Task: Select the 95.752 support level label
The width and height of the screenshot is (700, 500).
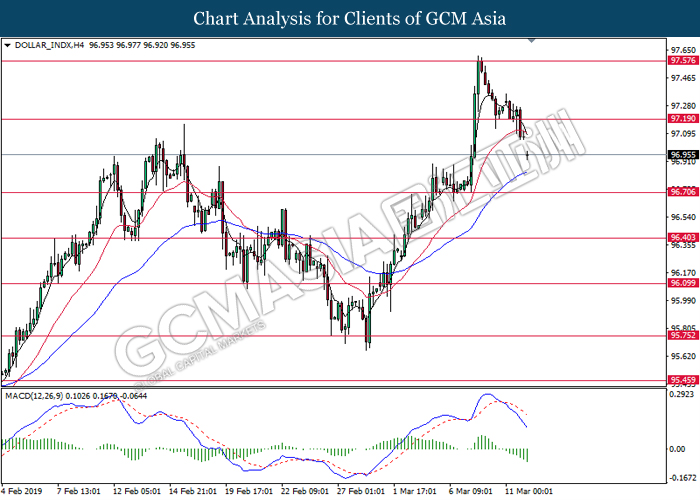Action: point(683,335)
